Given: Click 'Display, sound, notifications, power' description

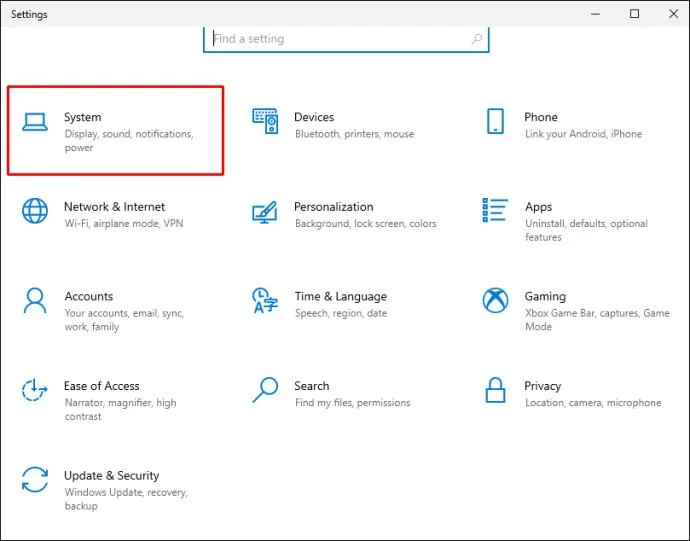Looking at the screenshot, I should [129, 140].
